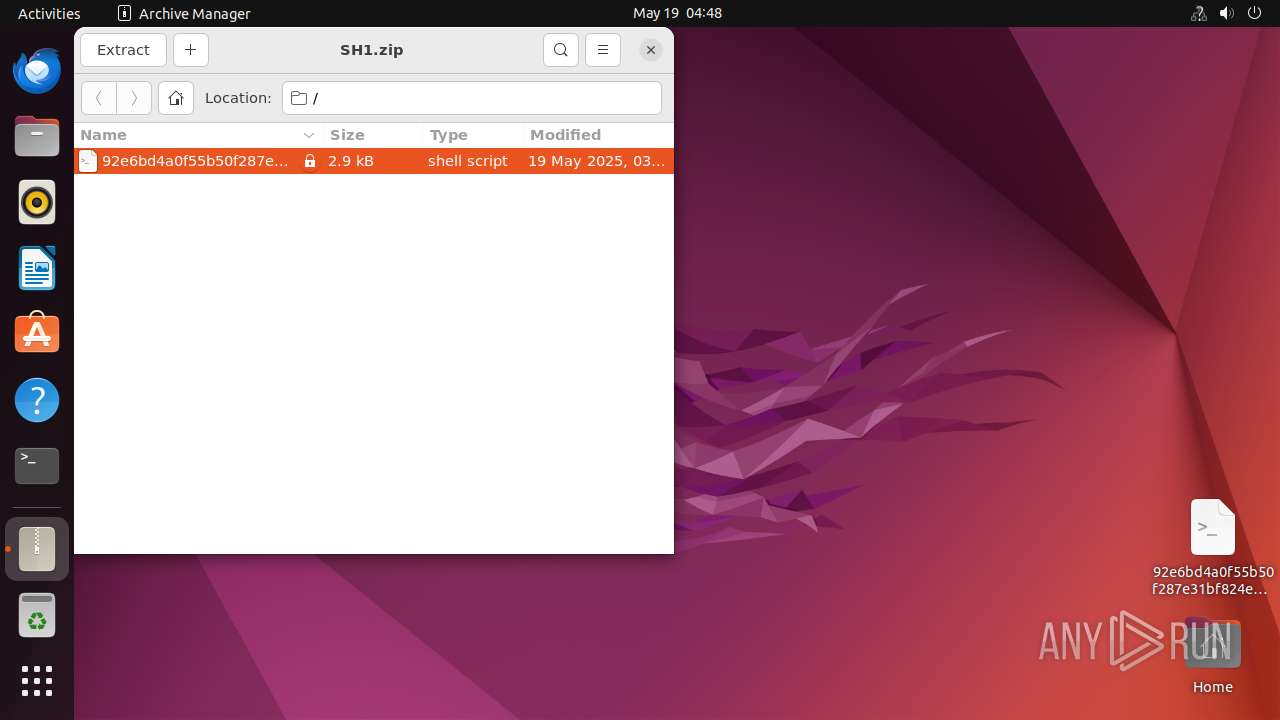Viewport: 1280px width, 720px height.
Task: Close the SH1.zip window
Action: pos(650,50)
